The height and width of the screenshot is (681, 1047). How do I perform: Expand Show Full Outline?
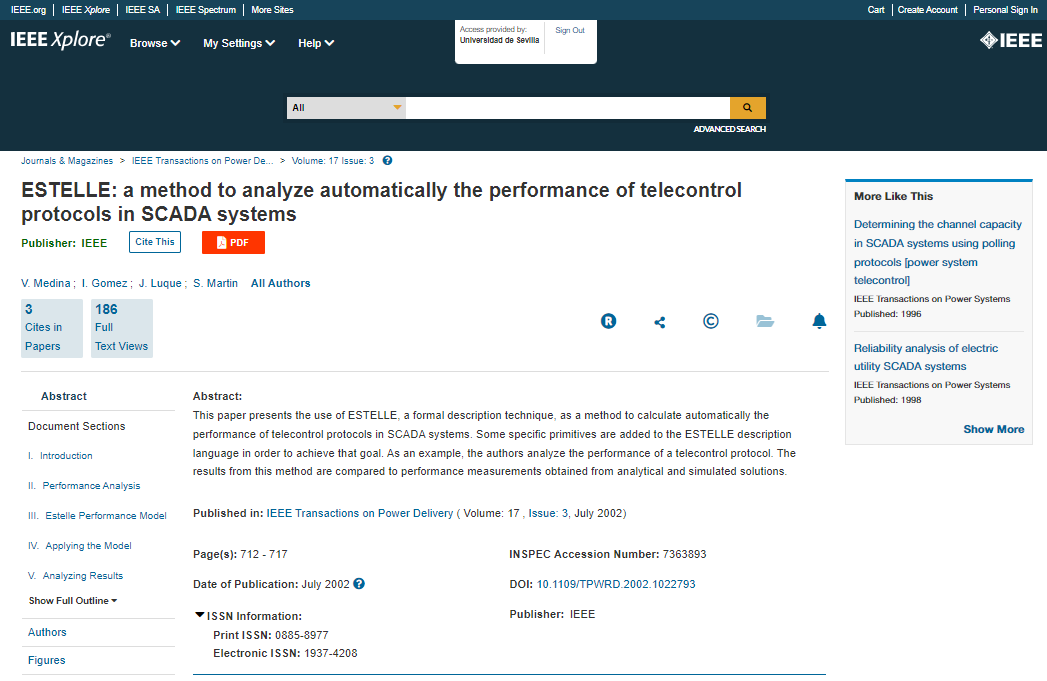click(x=73, y=601)
